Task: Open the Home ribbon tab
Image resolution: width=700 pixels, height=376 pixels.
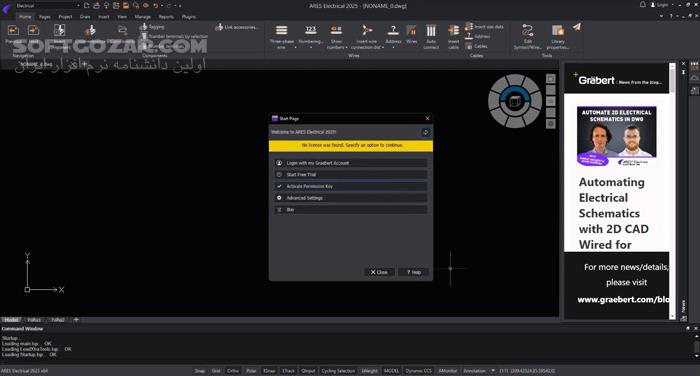Action: (x=25, y=17)
